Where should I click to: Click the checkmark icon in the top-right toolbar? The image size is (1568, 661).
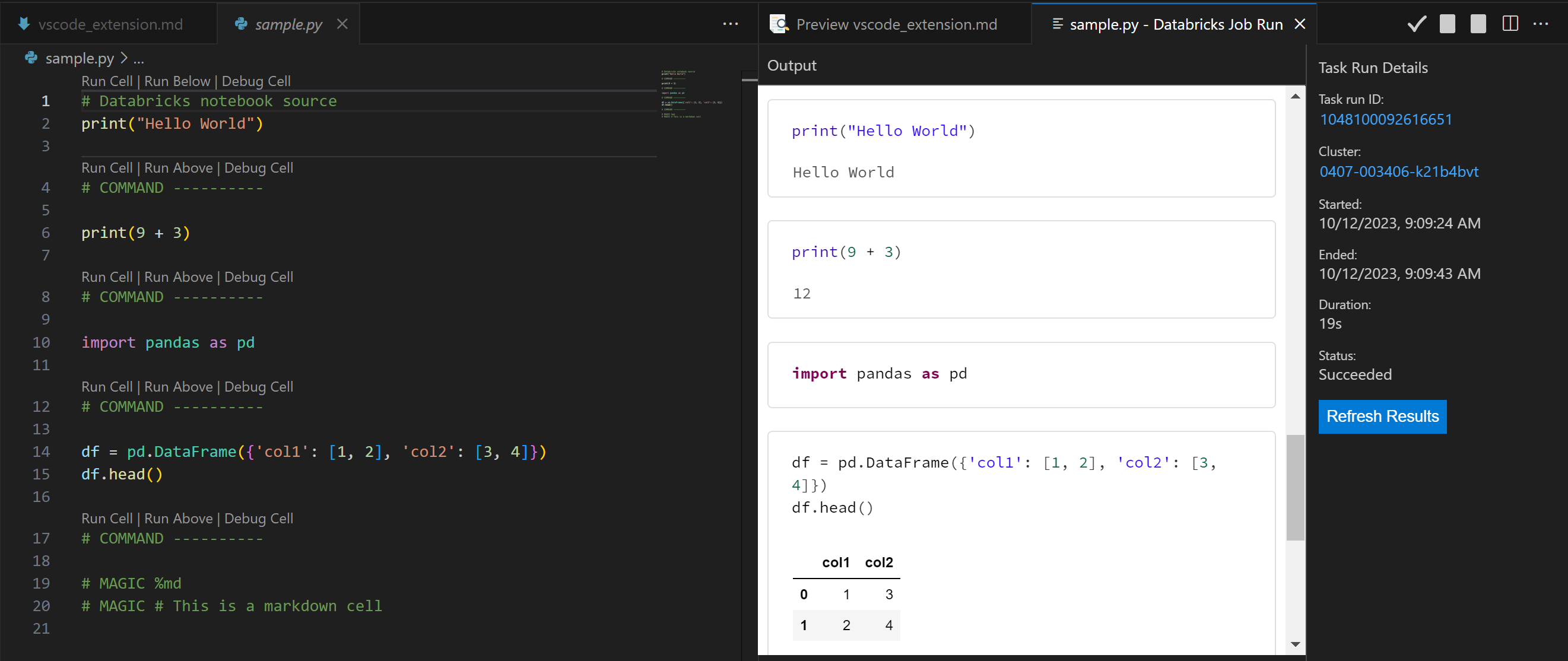pos(1417,24)
